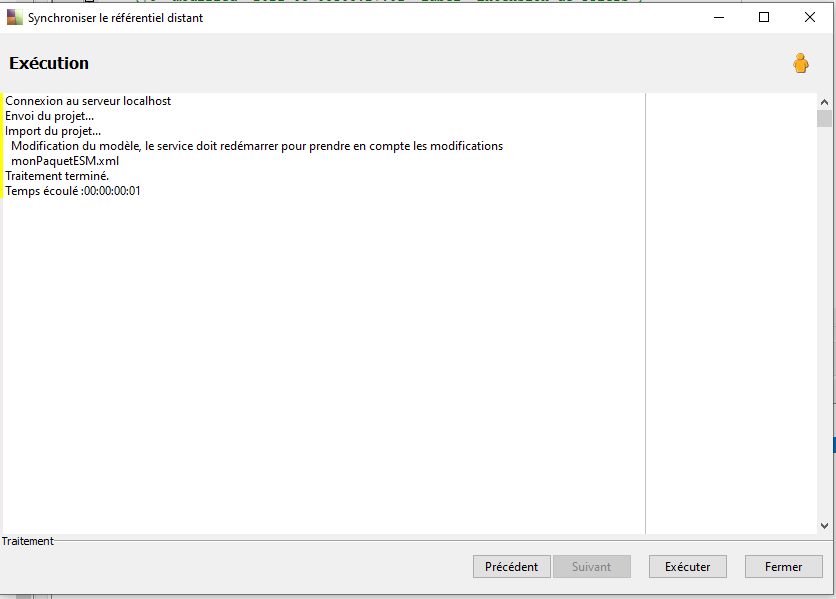
Task: Click the 'Temps écoulé' log line
Action: (73, 190)
